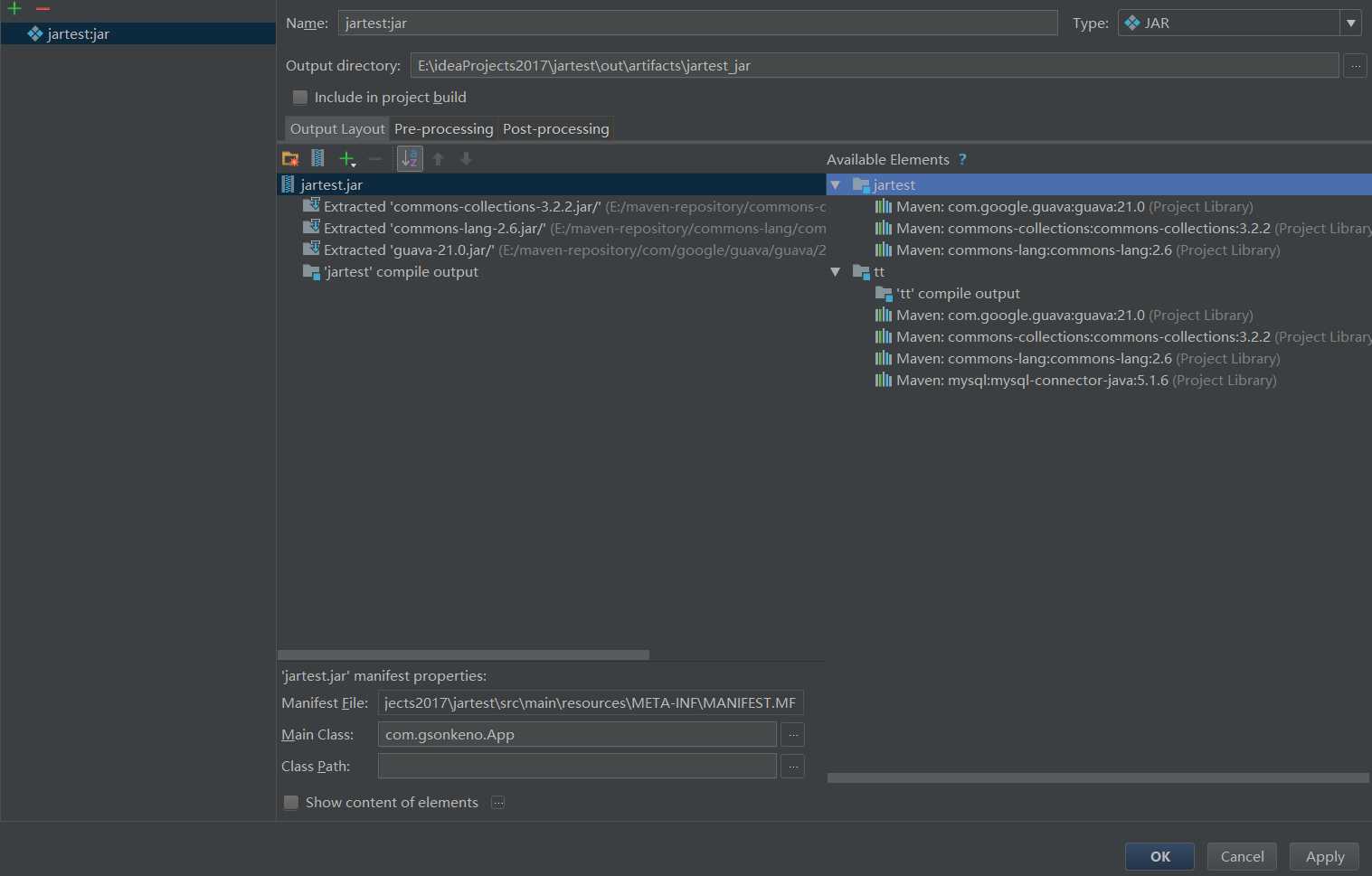Image resolution: width=1372 pixels, height=876 pixels.
Task: Edit the Output directory path field
Action: point(875,65)
